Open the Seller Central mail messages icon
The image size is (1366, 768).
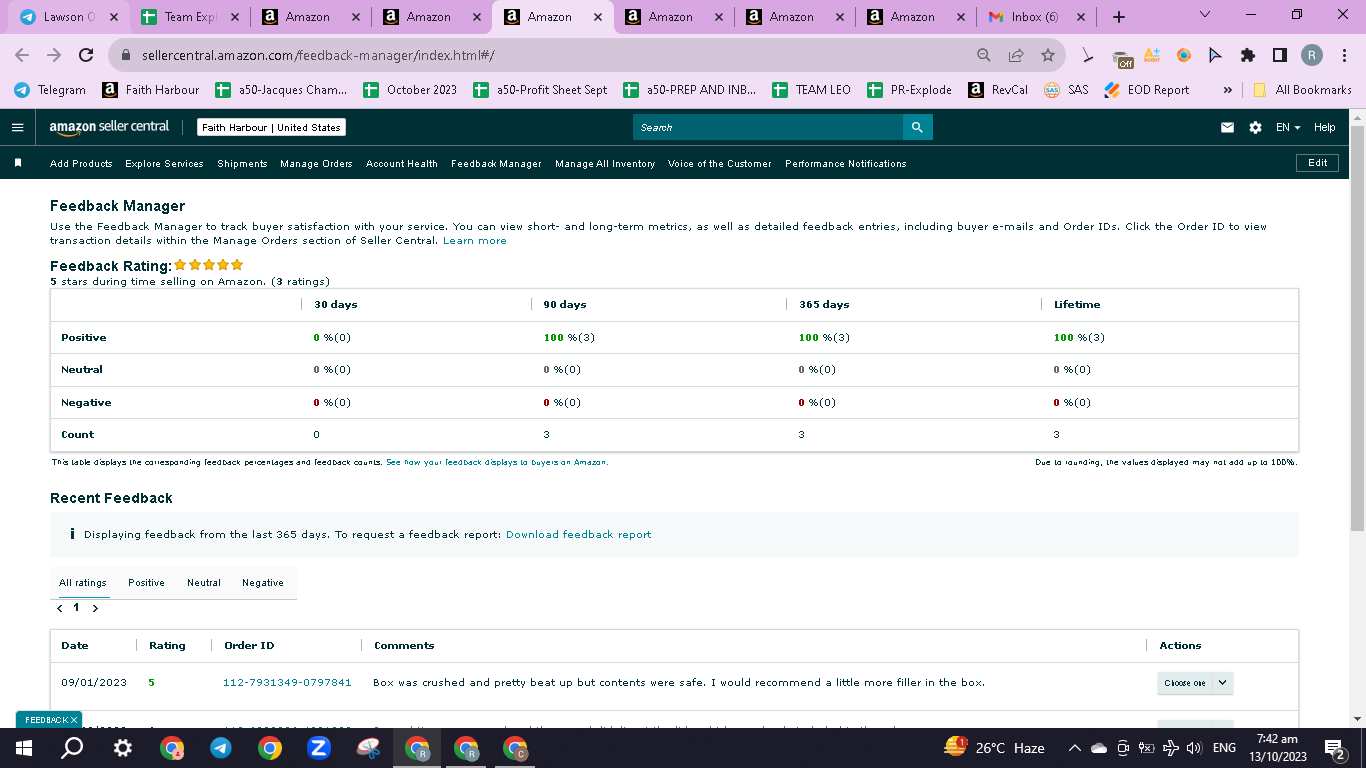(x=1228, y=128)
